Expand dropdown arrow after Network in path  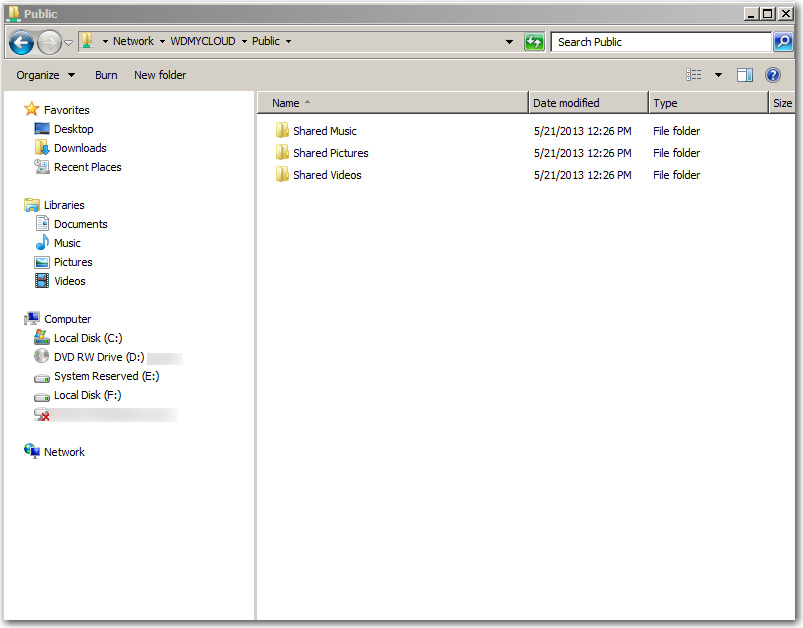(162, 41)
